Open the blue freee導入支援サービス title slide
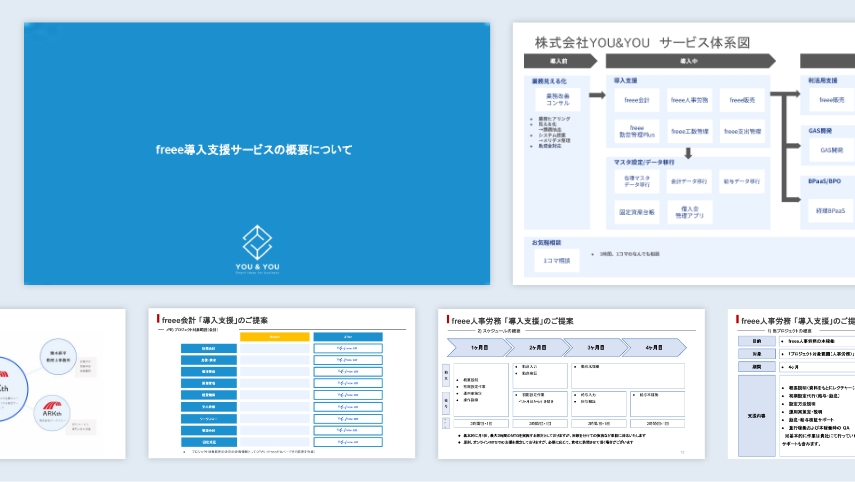The height and width of the screenshot is (482, 855). [257, 153]
